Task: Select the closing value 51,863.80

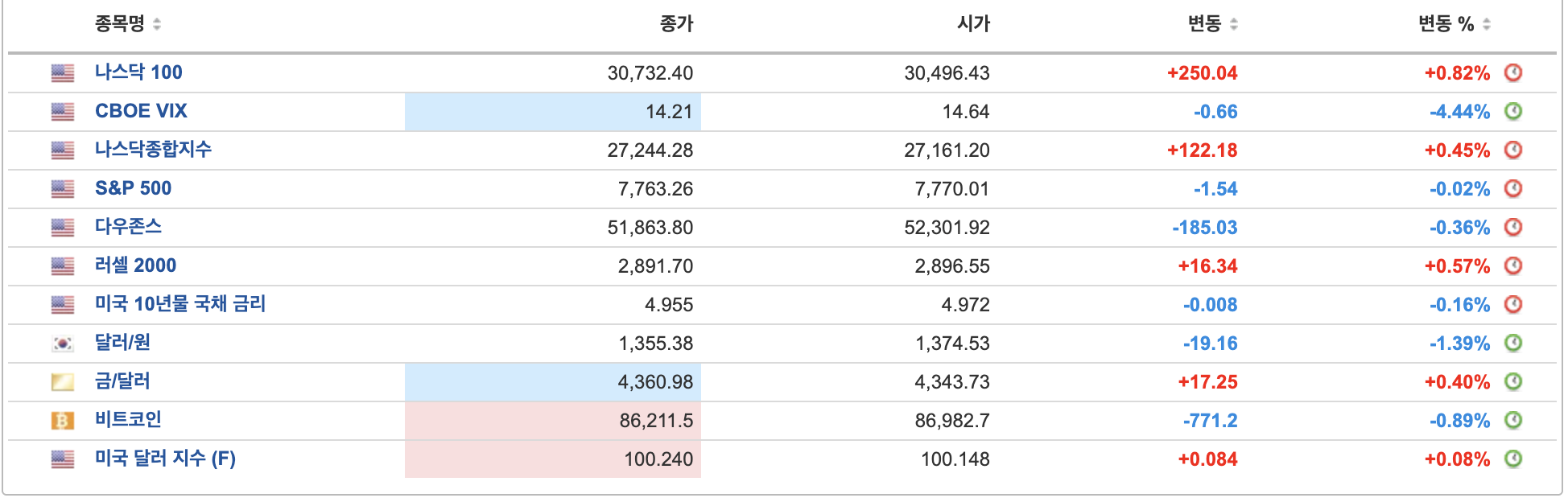Action: (x=650, y=228)
